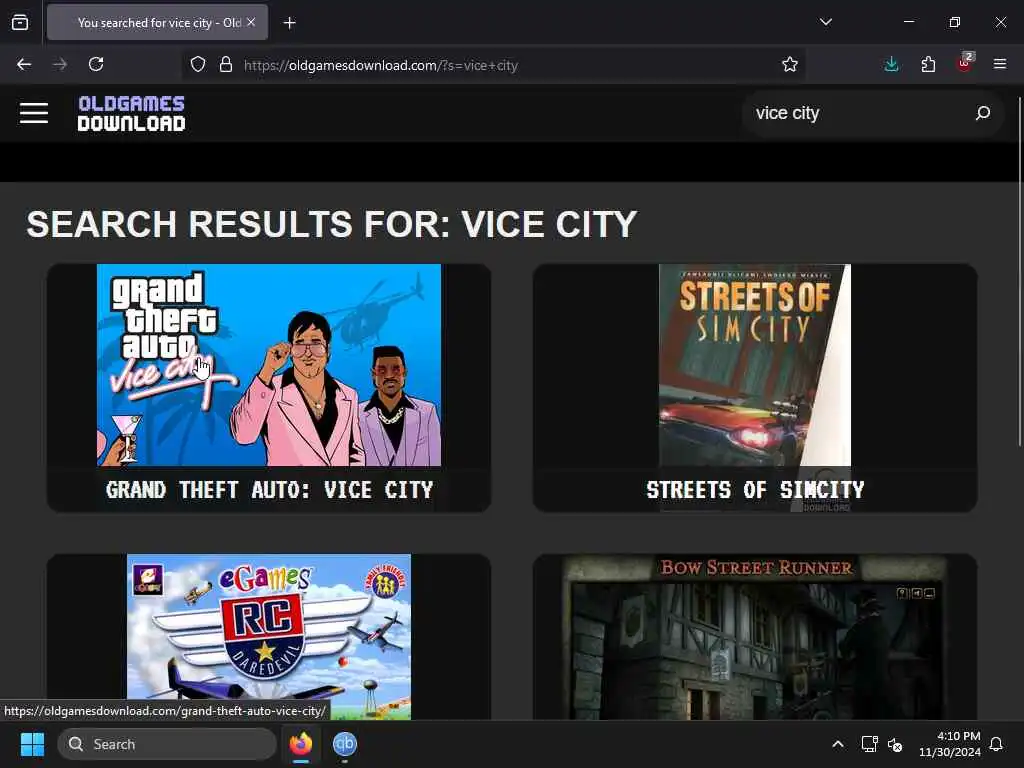This screenshot has height=768, width=1024.
Task: Open the 'Grand Theft Auto: Vice City' title link
Action: (269, 490)
